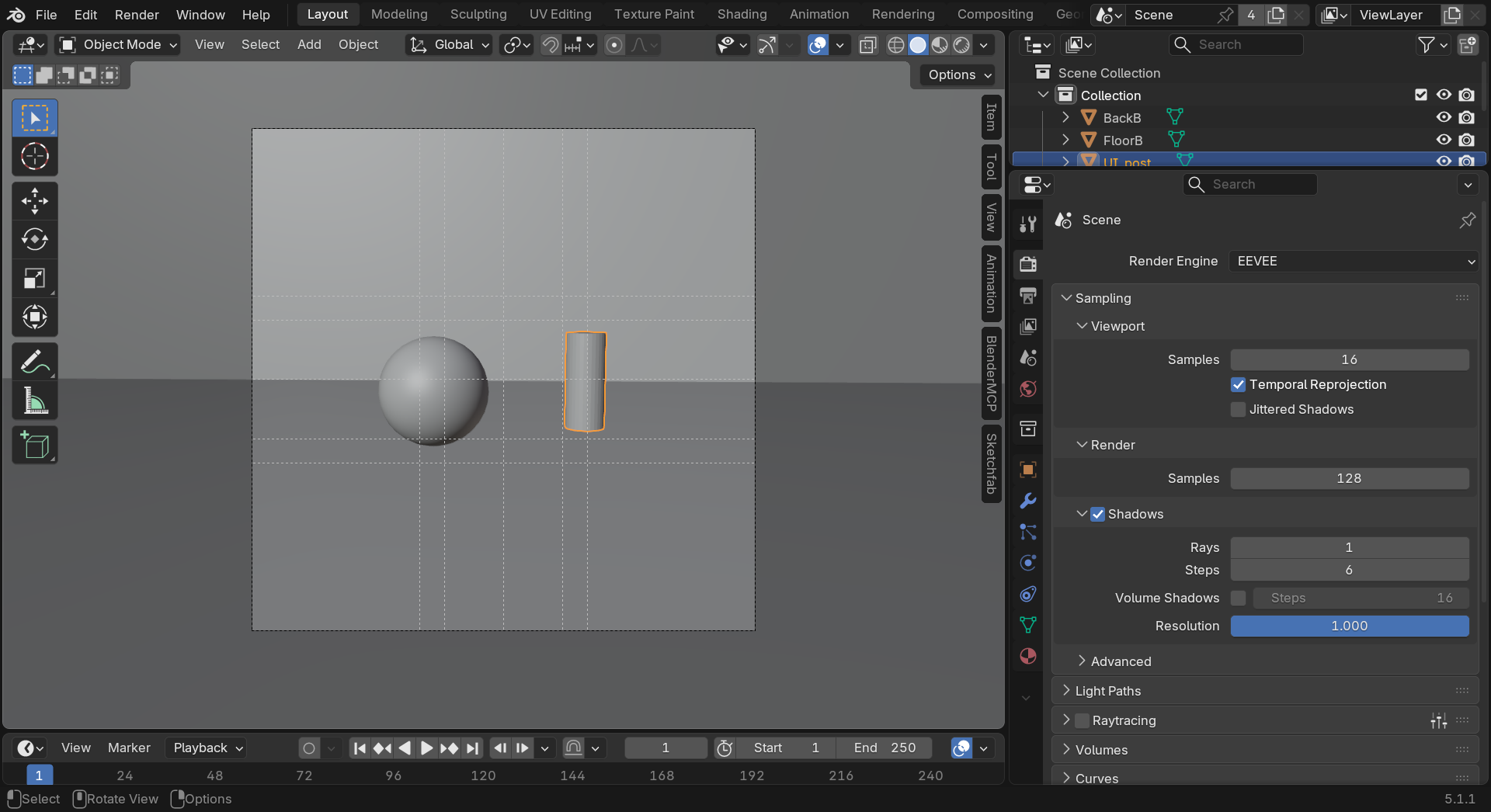
Task: Adjust viewport Samples value field
Action: pos(1350,359)
